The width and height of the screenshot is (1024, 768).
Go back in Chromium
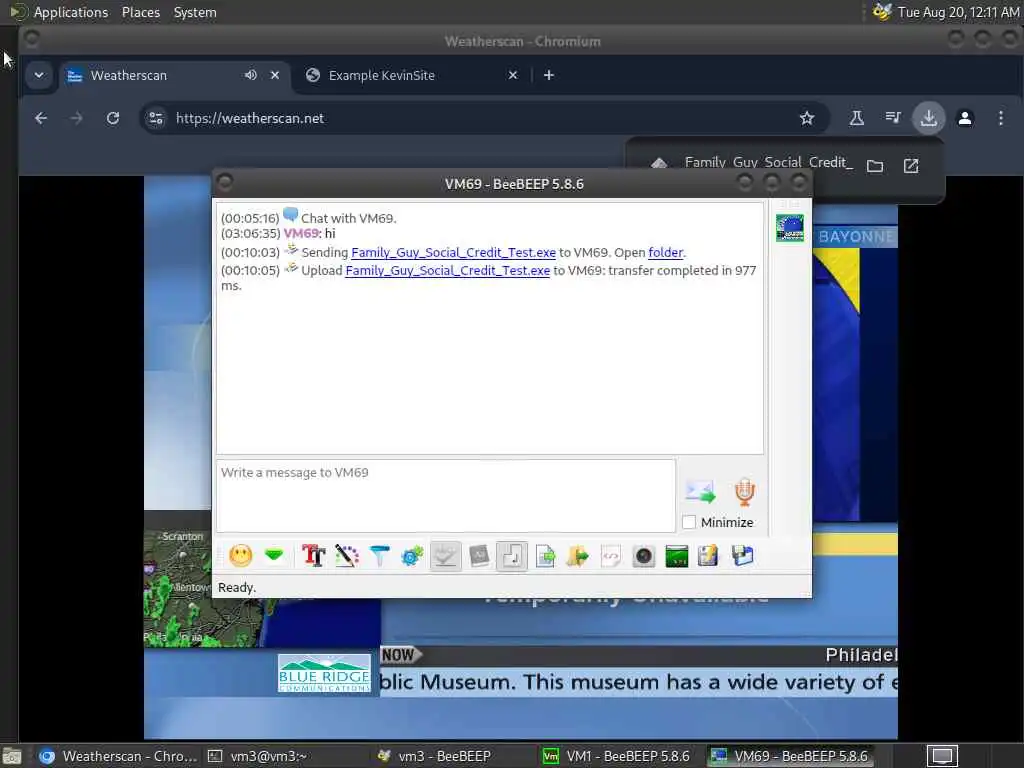(40, 118)
